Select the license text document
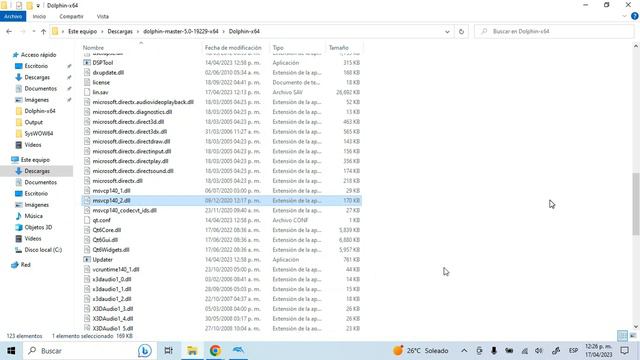Screen dimensions: 640x360 click(x=101, y=82)
